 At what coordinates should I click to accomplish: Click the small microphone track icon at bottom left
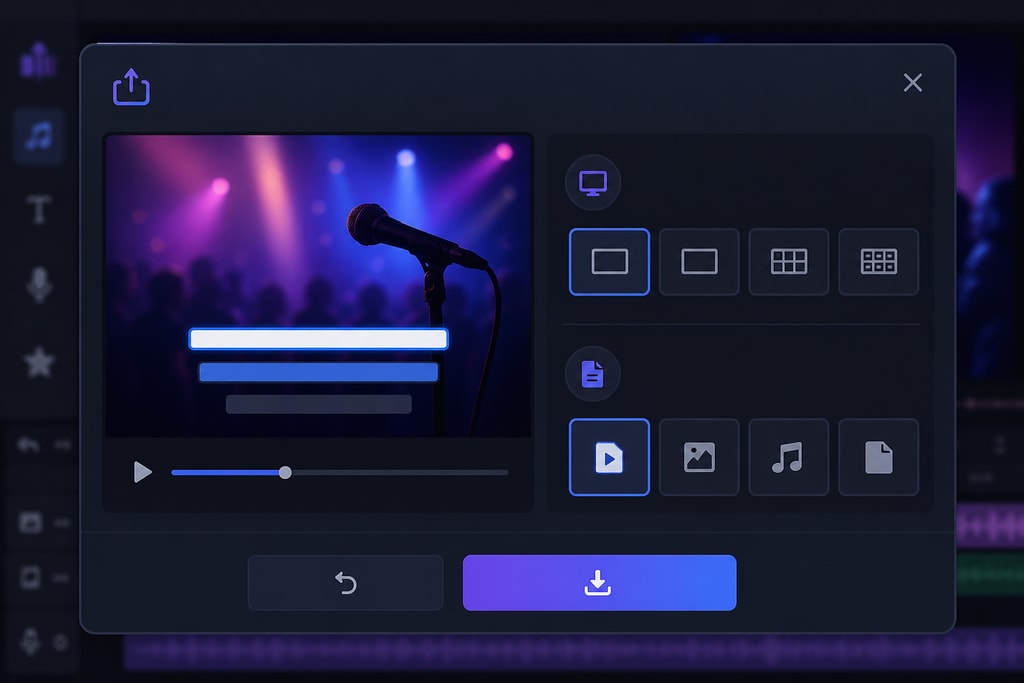29,641
